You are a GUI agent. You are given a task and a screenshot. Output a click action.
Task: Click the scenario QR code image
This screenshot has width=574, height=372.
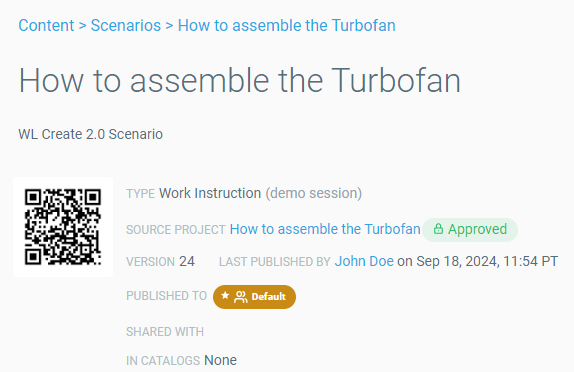[63, 227]
